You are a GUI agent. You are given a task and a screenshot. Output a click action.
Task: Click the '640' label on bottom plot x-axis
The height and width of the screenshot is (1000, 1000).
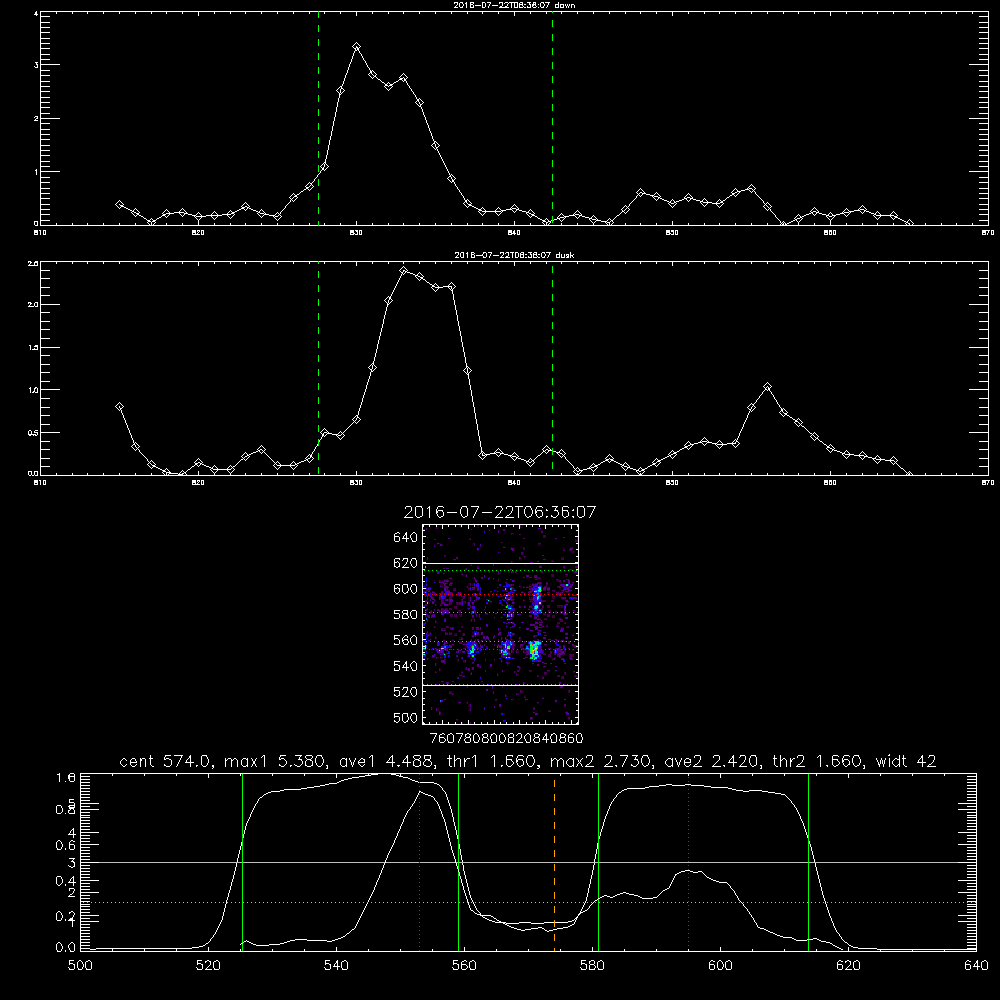976,966
